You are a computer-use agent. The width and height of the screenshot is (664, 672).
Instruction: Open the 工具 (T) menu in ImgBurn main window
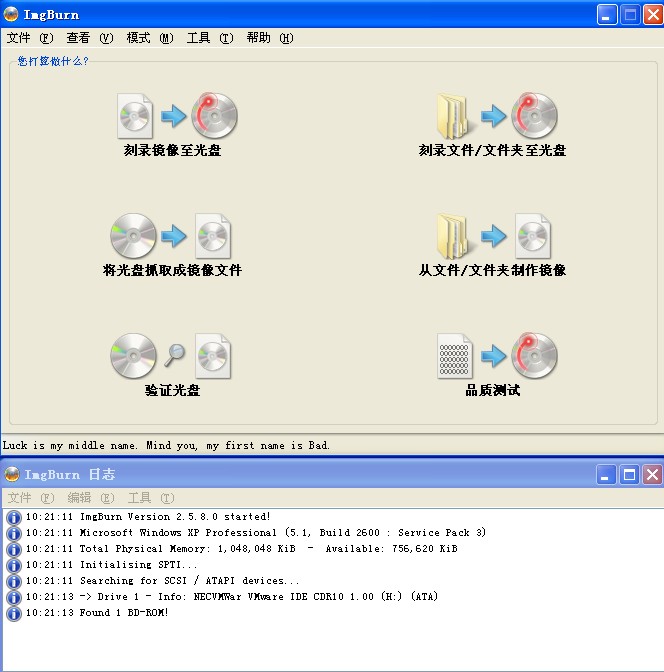[210, 38]
